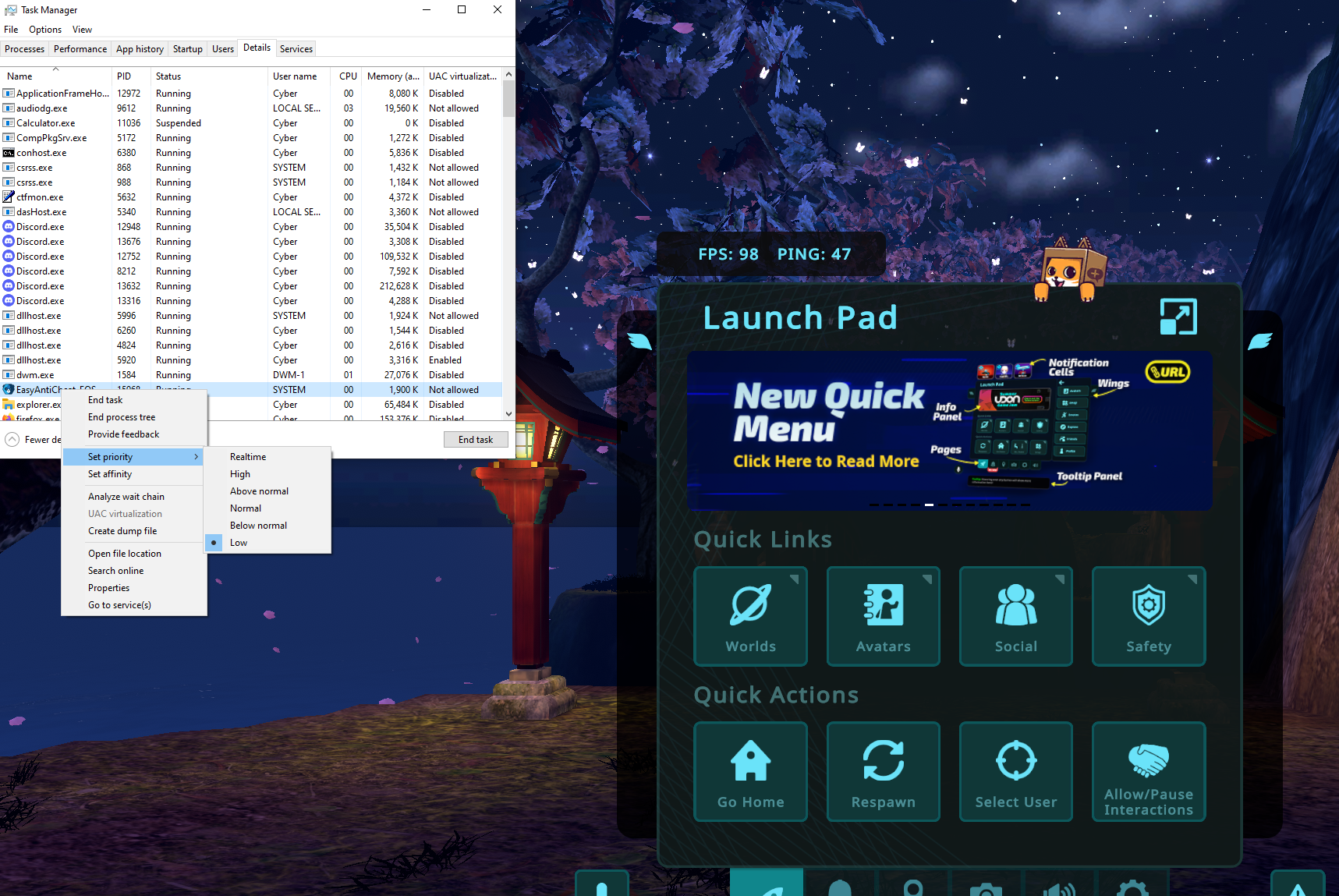Select the Calculator.exe process row
This screenshot has height=896, width=1339.
[x=251, y=123]
